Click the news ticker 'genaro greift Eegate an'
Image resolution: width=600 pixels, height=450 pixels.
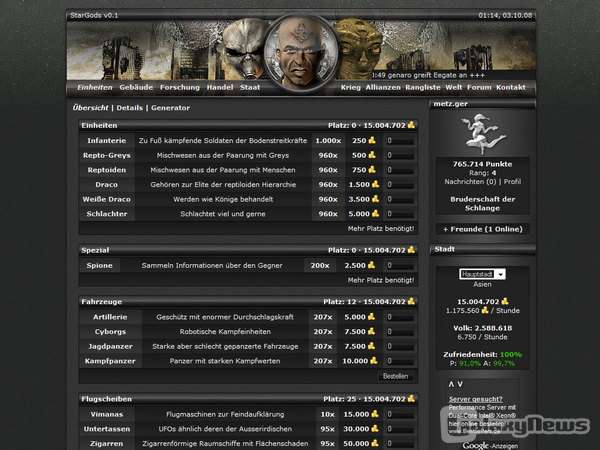[429, 75]
